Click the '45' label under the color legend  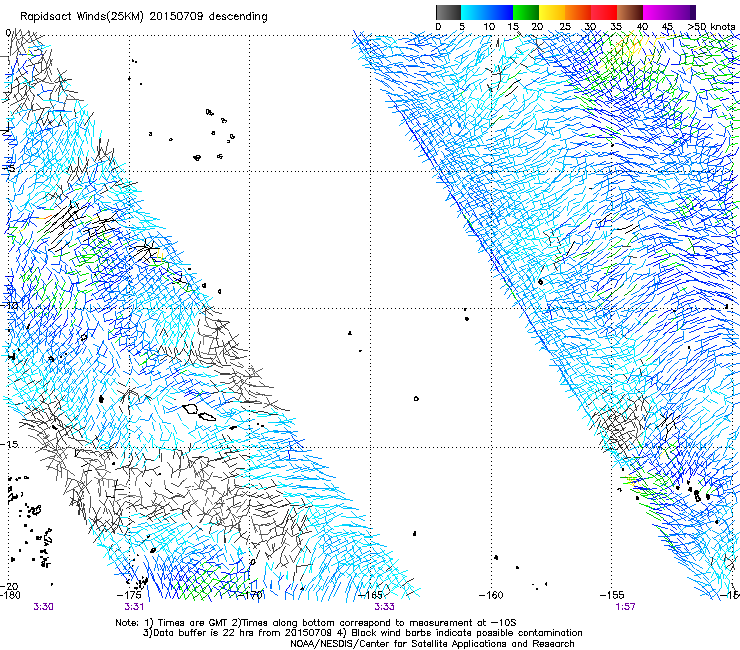(667, 27)
